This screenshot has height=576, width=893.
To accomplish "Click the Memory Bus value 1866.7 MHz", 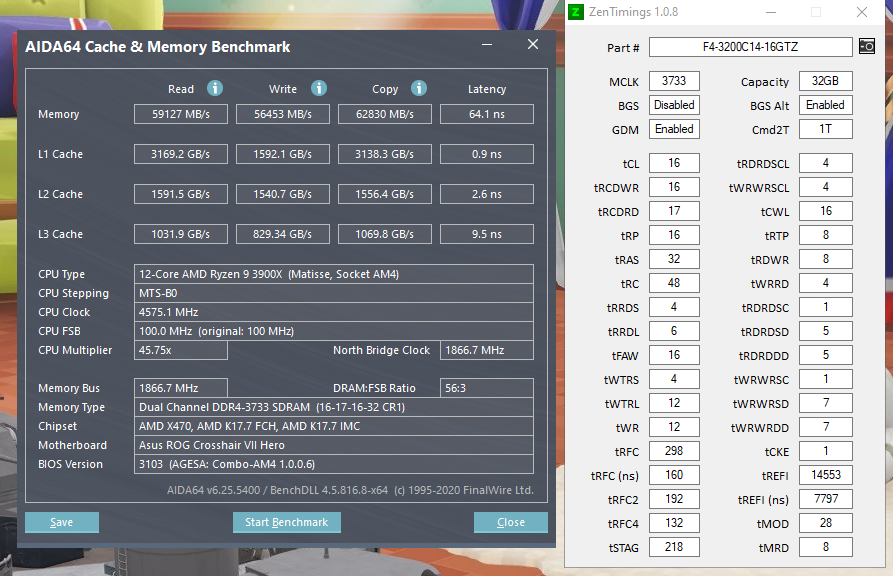I will pos(181,388).
